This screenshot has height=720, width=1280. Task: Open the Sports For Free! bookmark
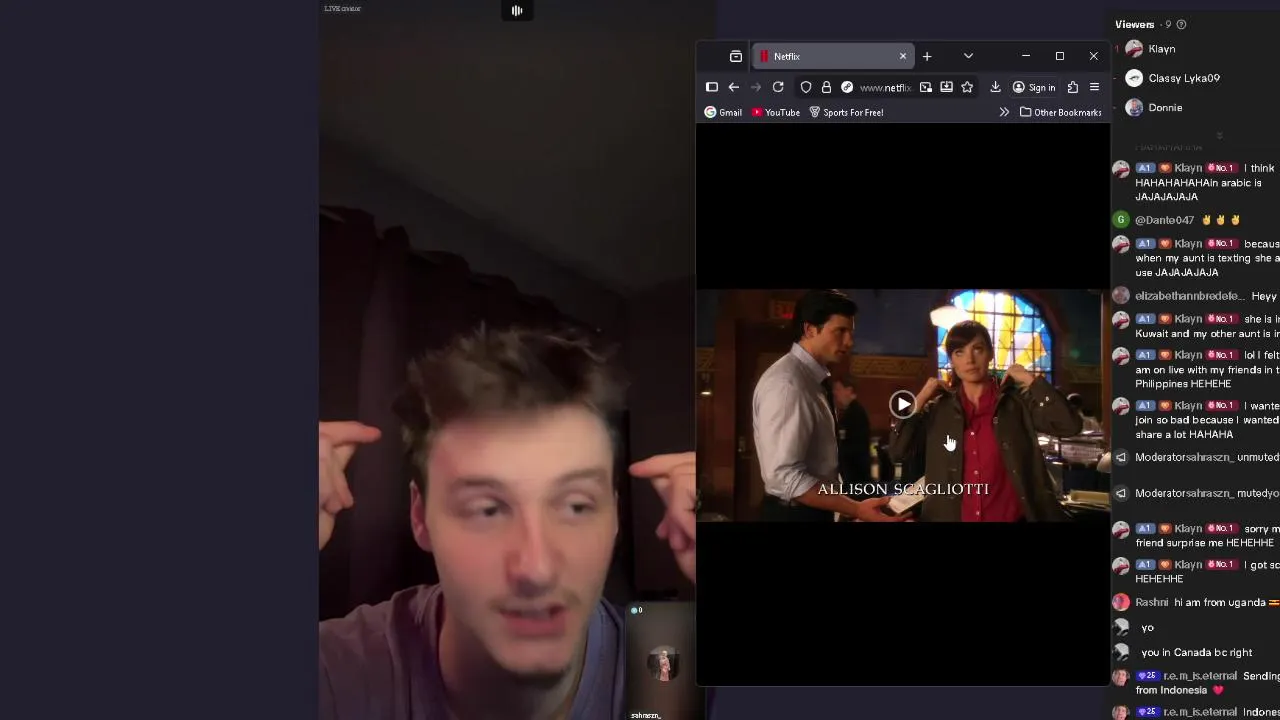(x=846, y=112)
